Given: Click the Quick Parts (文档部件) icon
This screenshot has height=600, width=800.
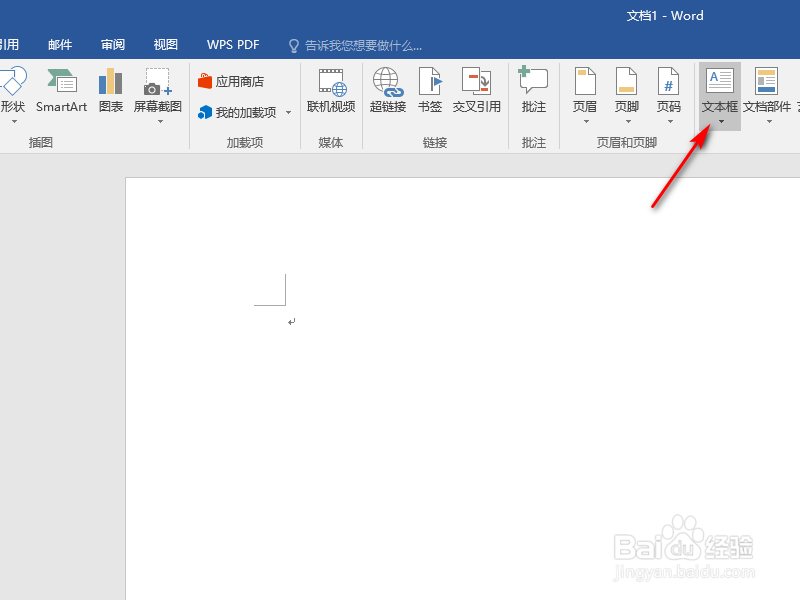Looking at the screenshot, I should [766, 81].
